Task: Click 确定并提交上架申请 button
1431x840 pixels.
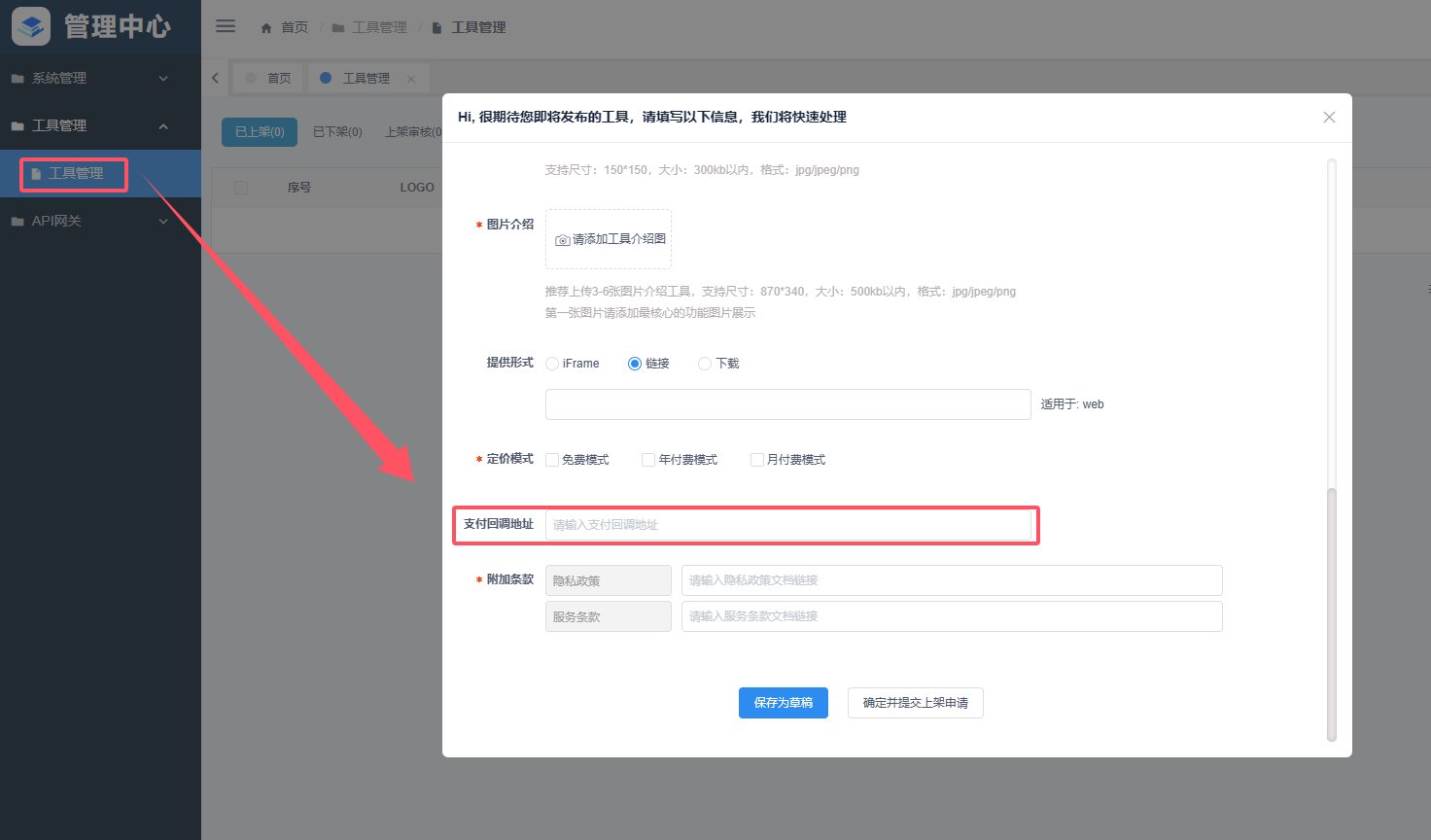Action: 915,703
